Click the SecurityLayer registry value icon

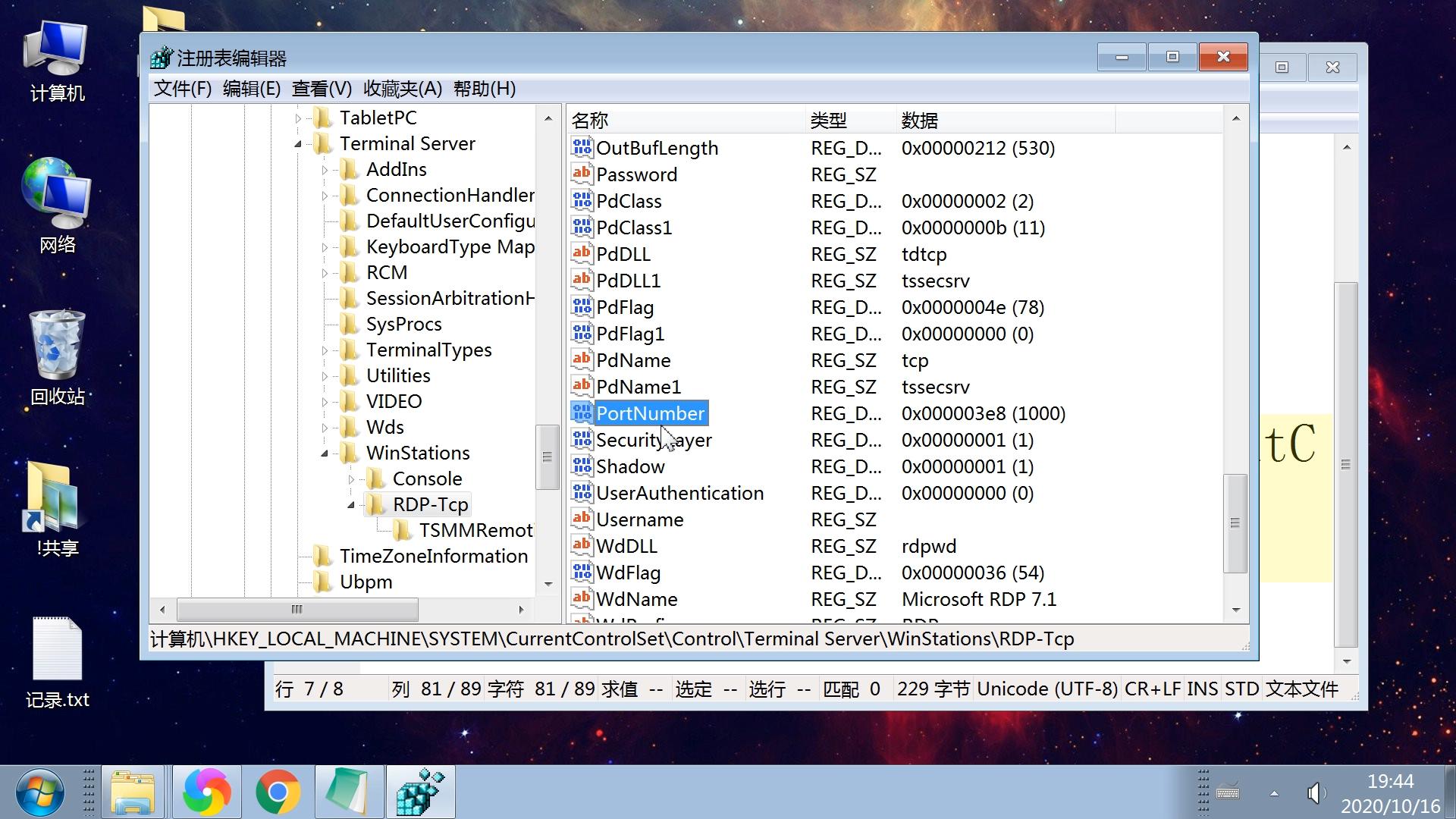tap(583, 440)
